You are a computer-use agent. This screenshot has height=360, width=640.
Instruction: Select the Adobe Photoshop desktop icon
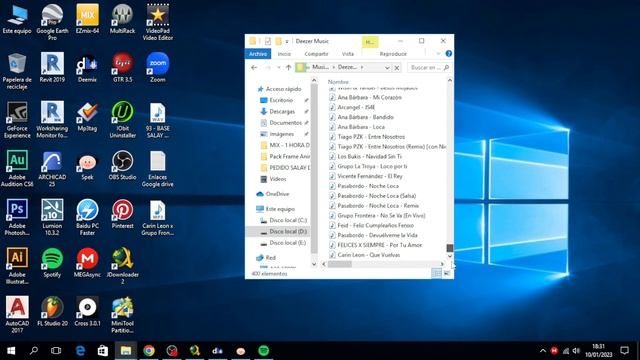(x=17, y=217)
